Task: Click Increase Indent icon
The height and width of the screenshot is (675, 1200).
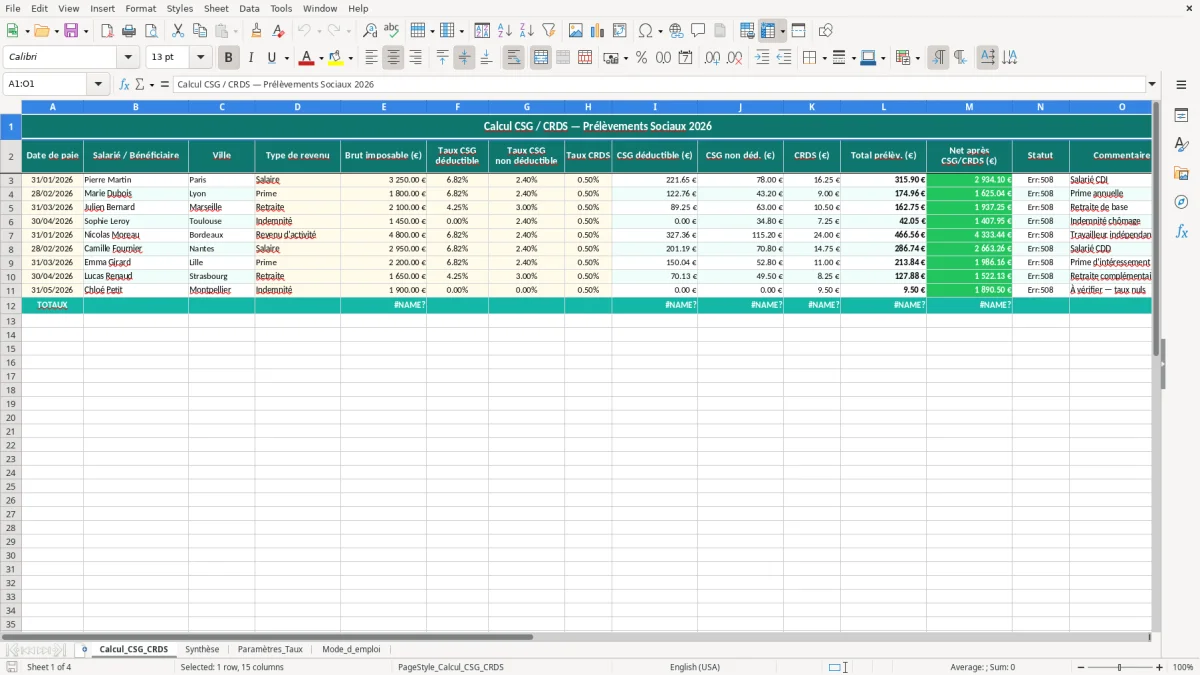Action: [x=762, y=58]
